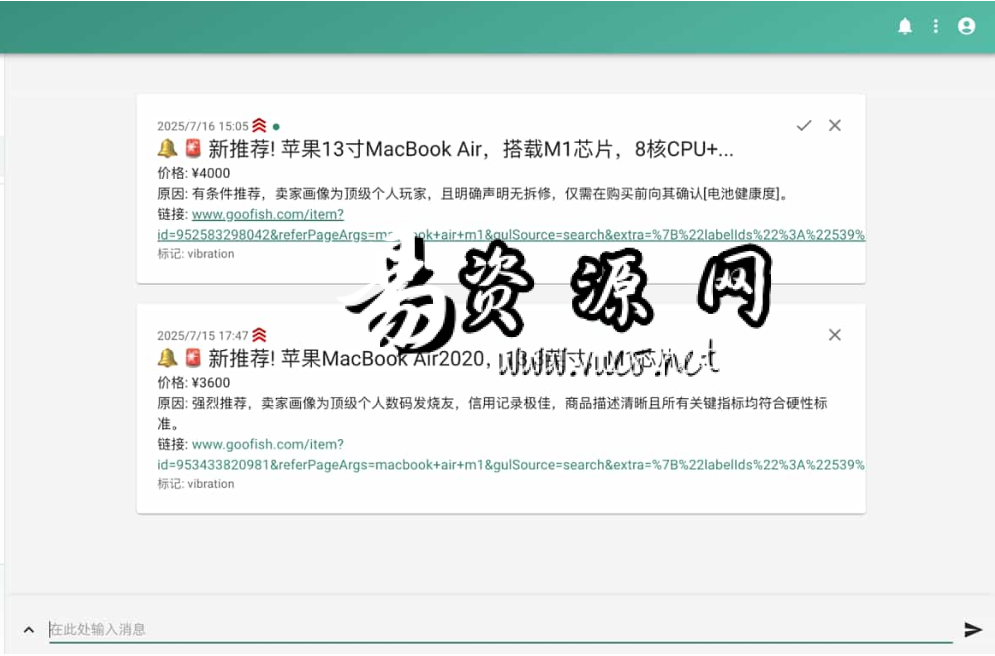This screenshot has height=656, width=995.
Task: Open the user account icon
Action: pos(966,26)
